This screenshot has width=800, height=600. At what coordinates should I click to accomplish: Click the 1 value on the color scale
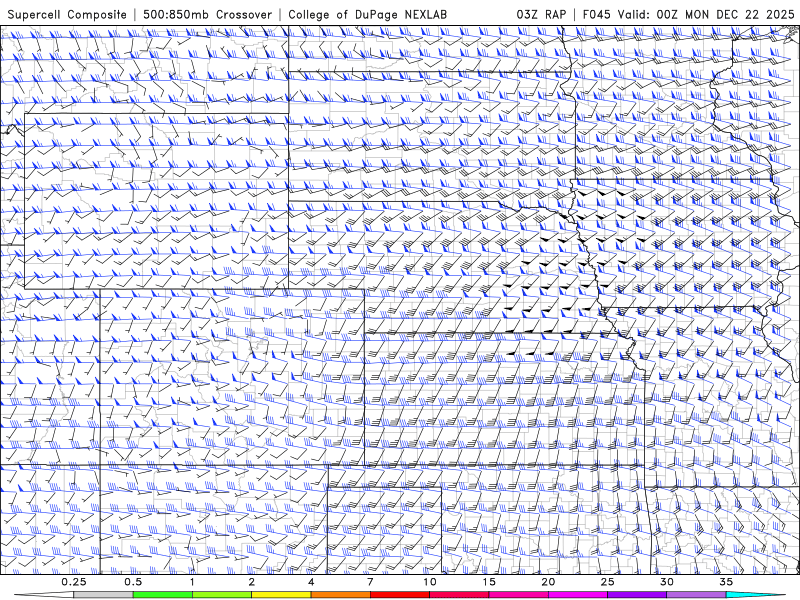tap(192, 582)
